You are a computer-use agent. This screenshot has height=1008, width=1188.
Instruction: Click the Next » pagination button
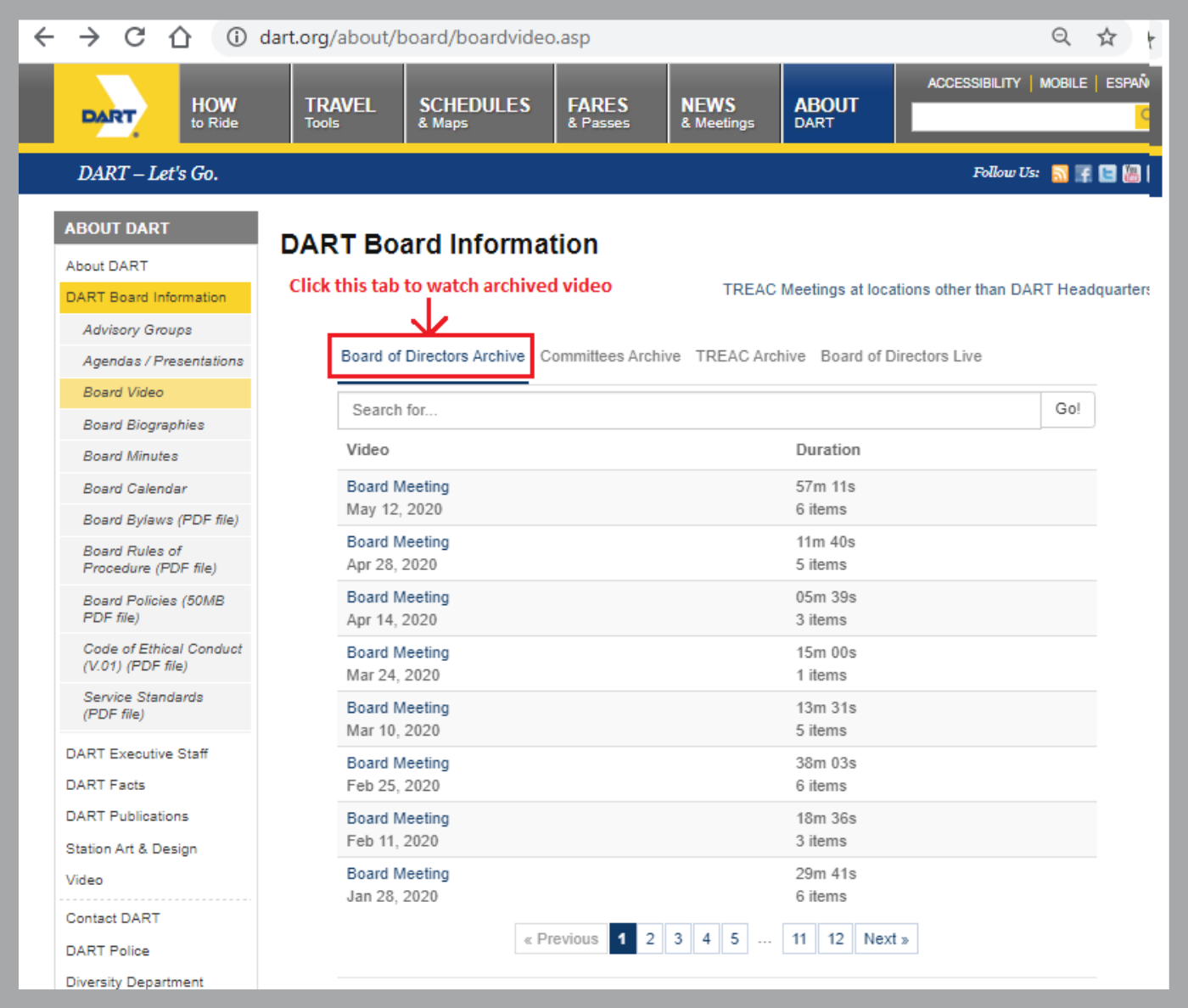[x=886, y=939]
